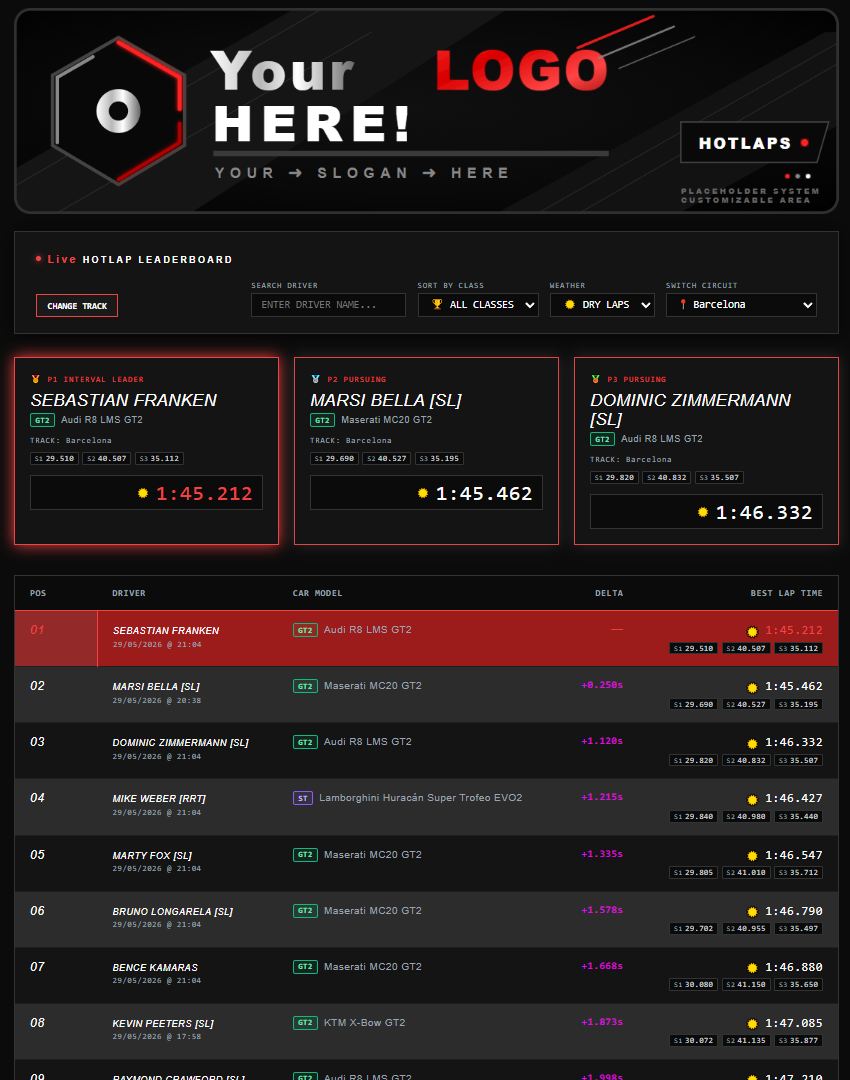This screenshot has width=850, height=1080.
Task: Click the +1.215s delta value
Action: tap(602, 797)
